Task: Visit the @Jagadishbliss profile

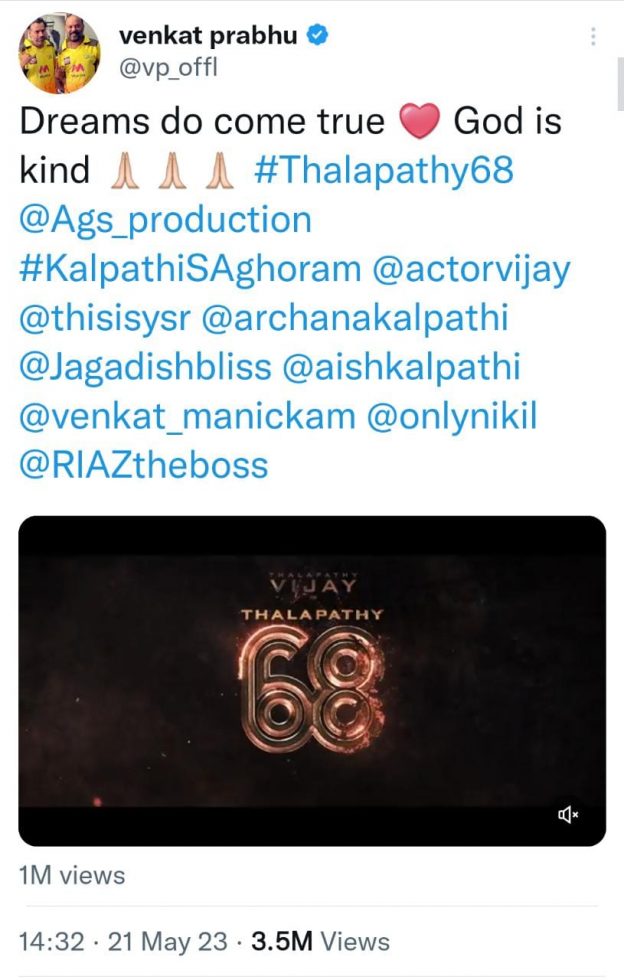Action: [146, 368]
